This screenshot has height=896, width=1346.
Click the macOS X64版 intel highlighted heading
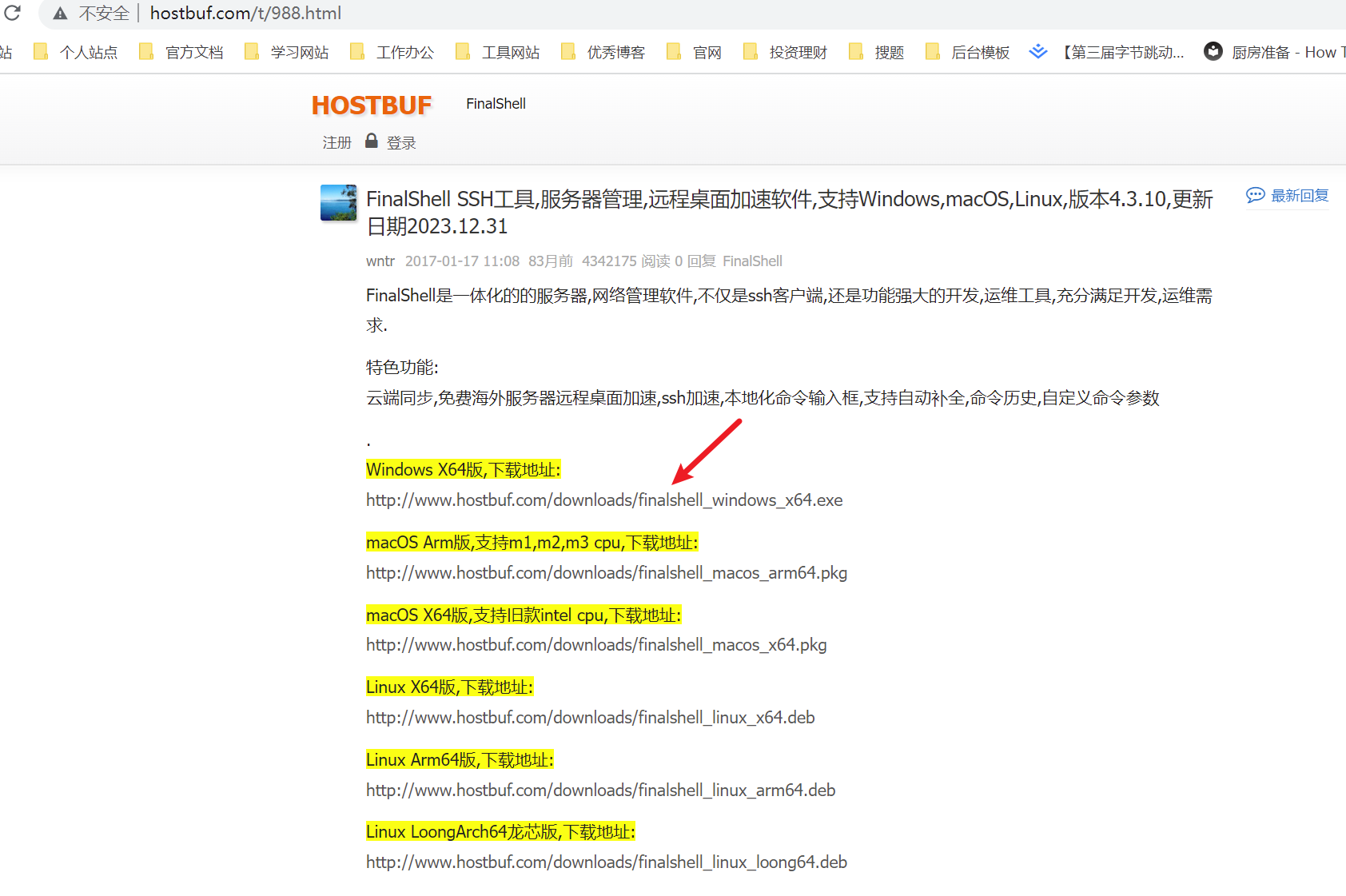pyautogui.click(x=524, y=615)
